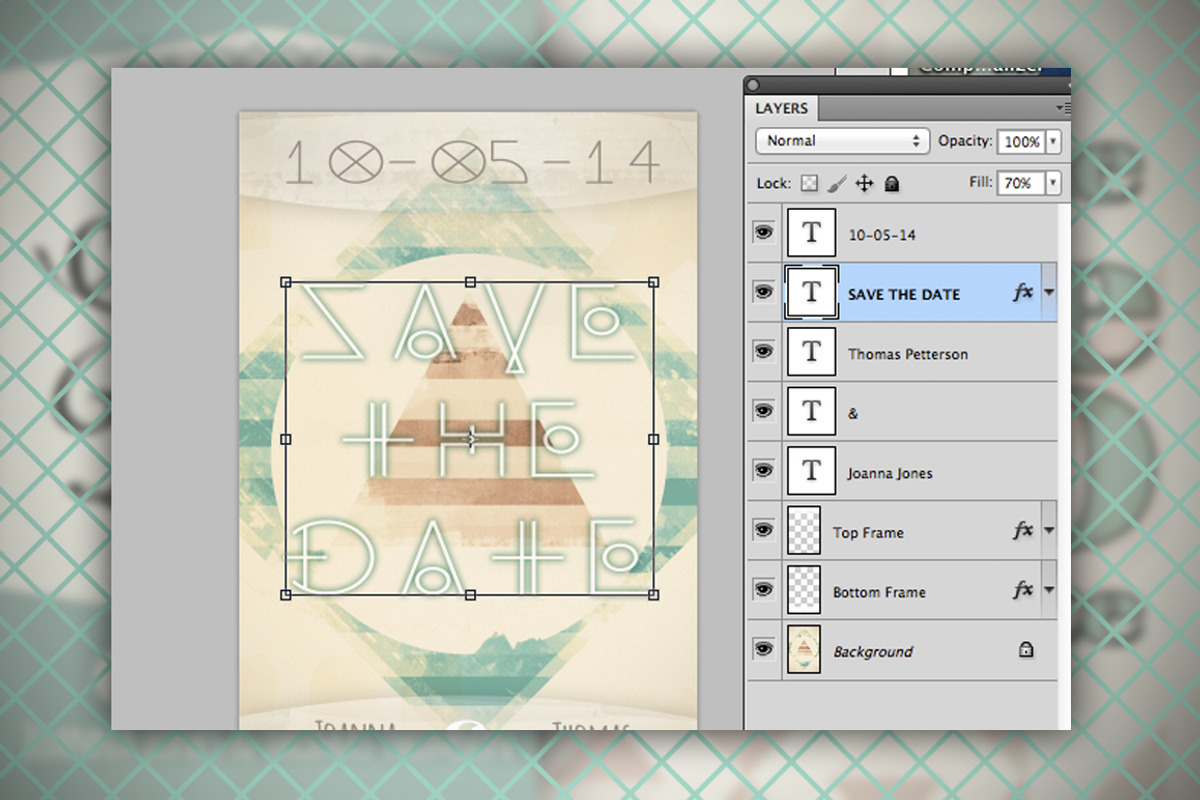The width and height of the screenshot is (1200, 800).
Task: Click the & layer type thumbnail
Action: click(811, 411)
